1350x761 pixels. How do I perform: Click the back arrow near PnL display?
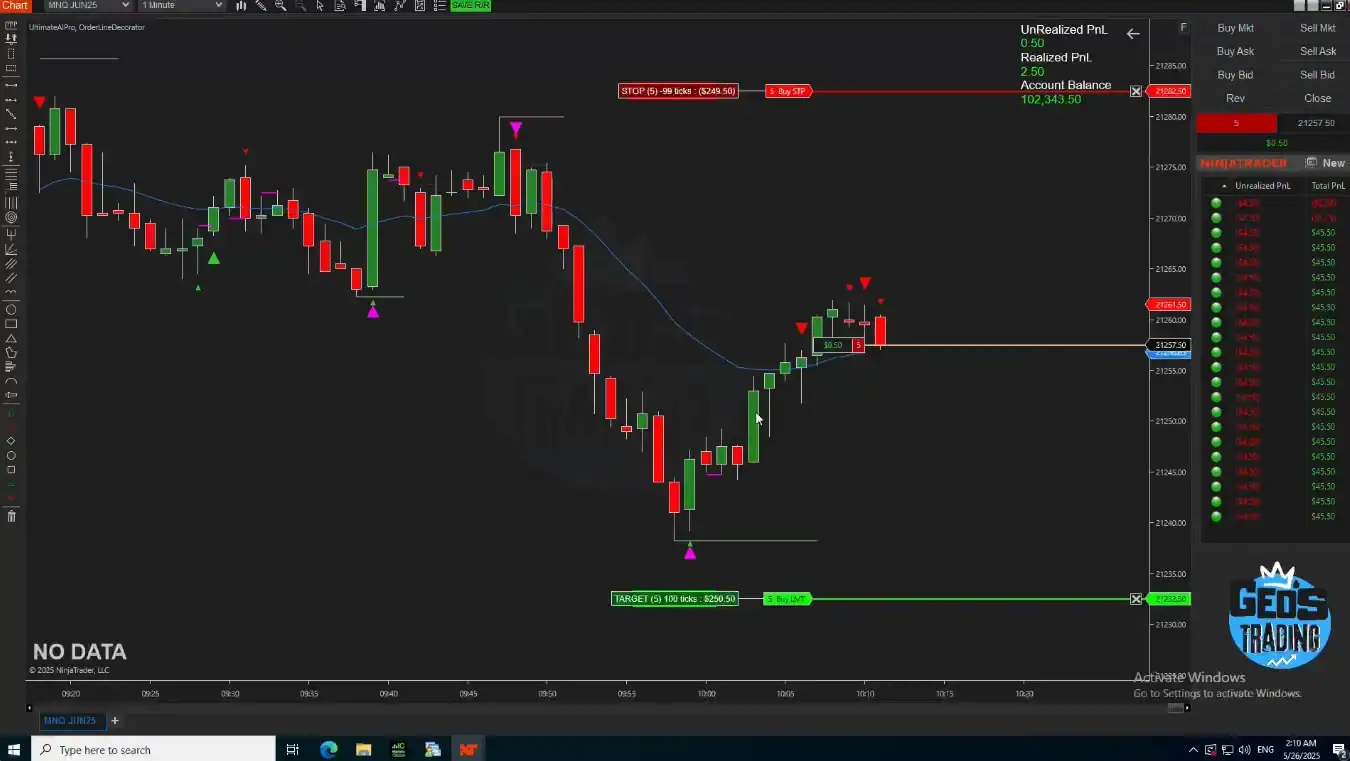click(1132, 34)
